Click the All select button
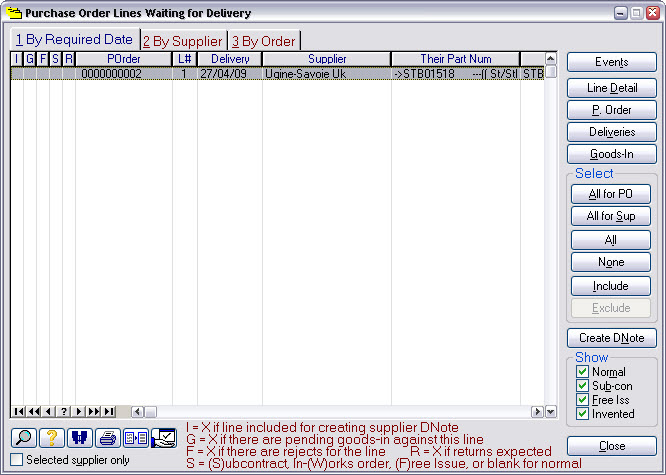The height and width of the screenshot is (475, 666). [x=611, y=240]
